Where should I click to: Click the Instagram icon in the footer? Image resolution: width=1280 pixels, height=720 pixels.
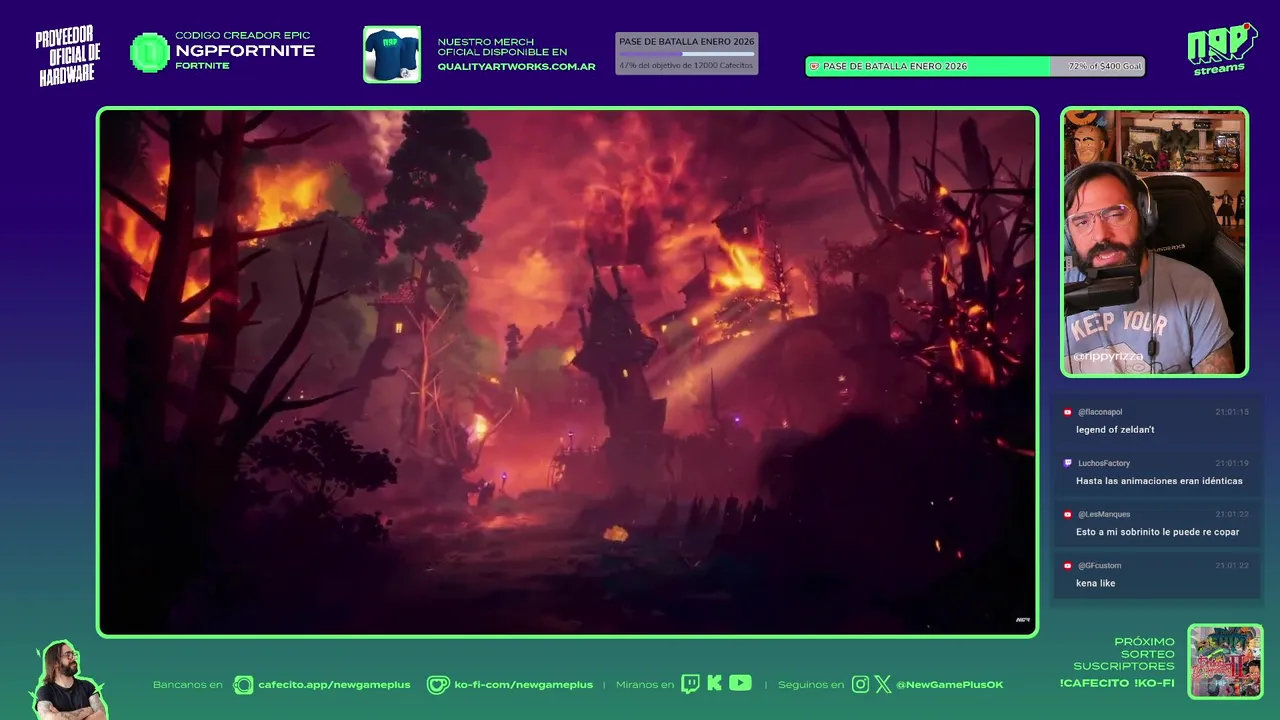pyautogui.click(x=860, y=685)
